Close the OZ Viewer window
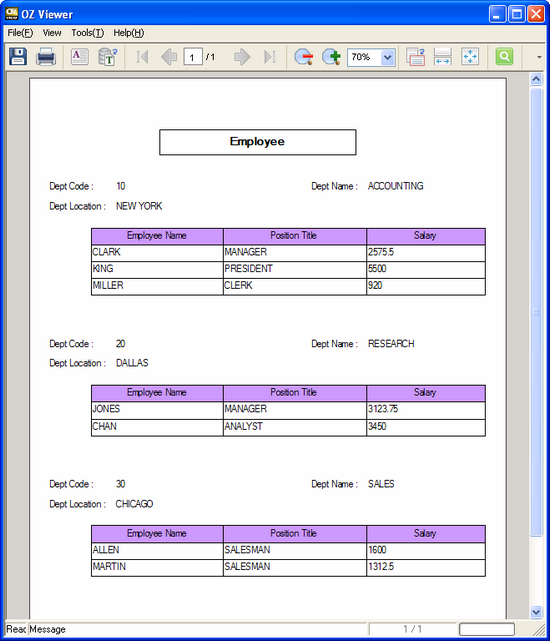Screen dimensions: 550x641 536,14
